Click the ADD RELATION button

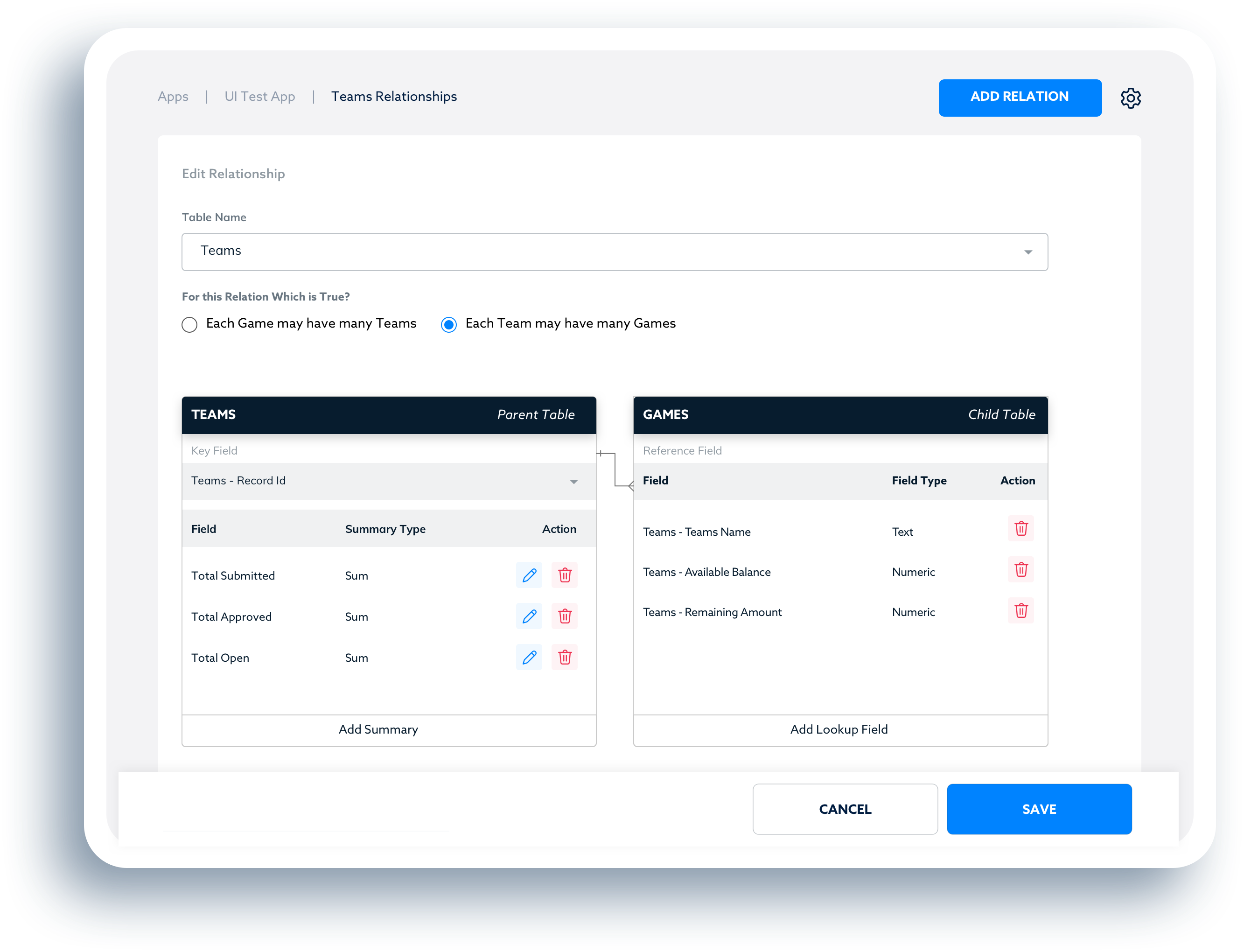1020,98
